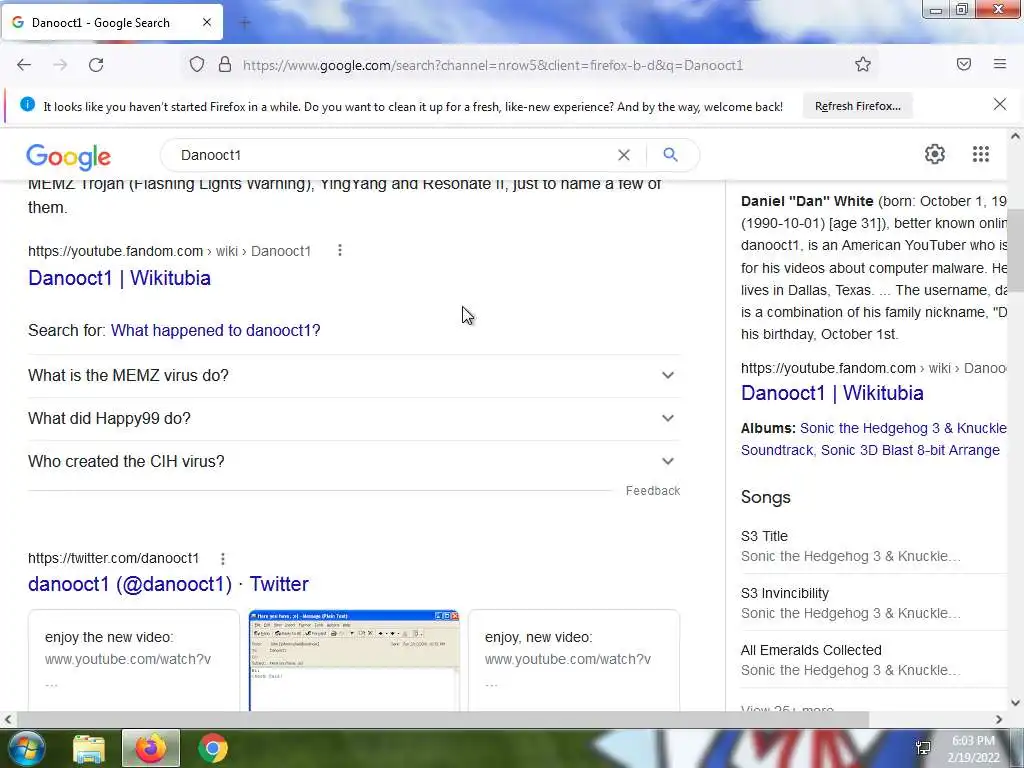This screenshot has height=768, width=1024.
Task: Click the Feedback link under the questions
Action: tap(652, 490)
